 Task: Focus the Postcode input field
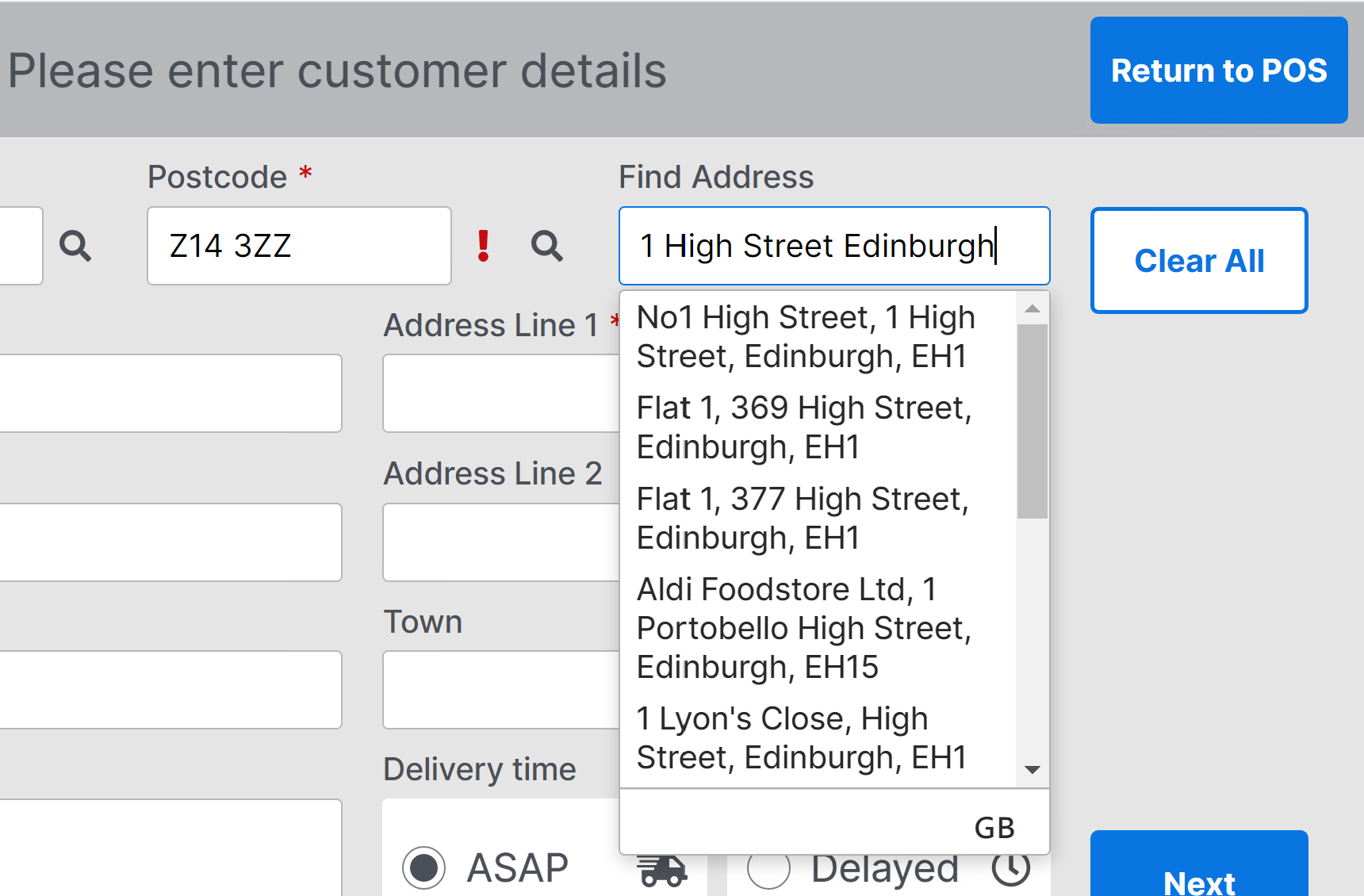(x=298, y=246)
